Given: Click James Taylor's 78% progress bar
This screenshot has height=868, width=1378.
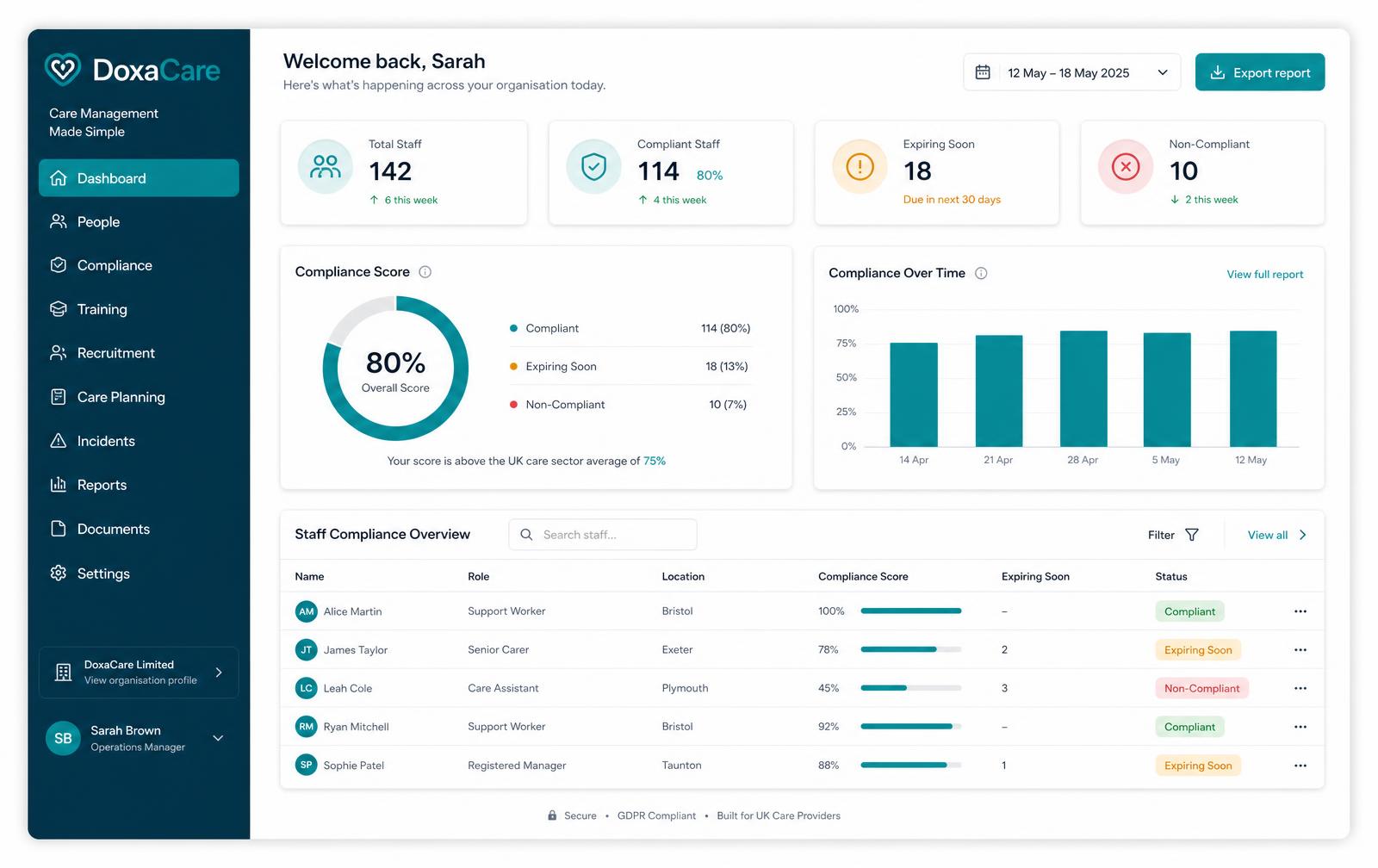Looking at the screenshot, I should tap(911, 649).
